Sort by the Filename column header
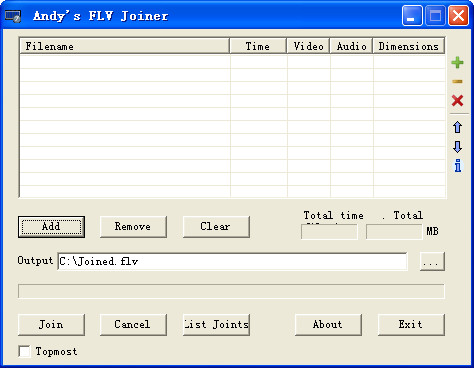 [125, 46]
